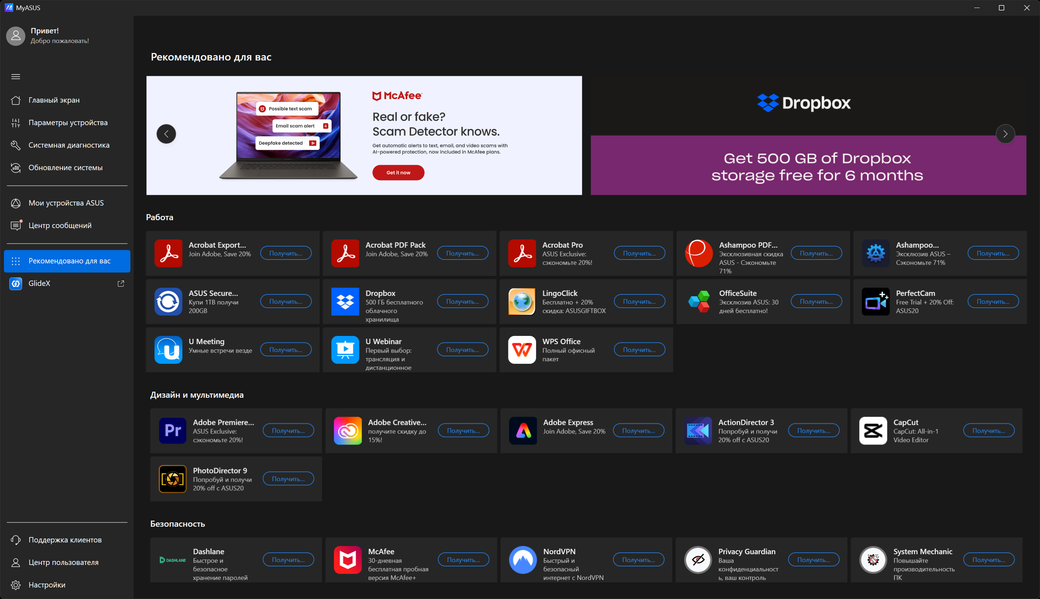This screenshot has width=1040, height=599.
Task: Open Мои устройства ASUS
Action: pos(67,203)
